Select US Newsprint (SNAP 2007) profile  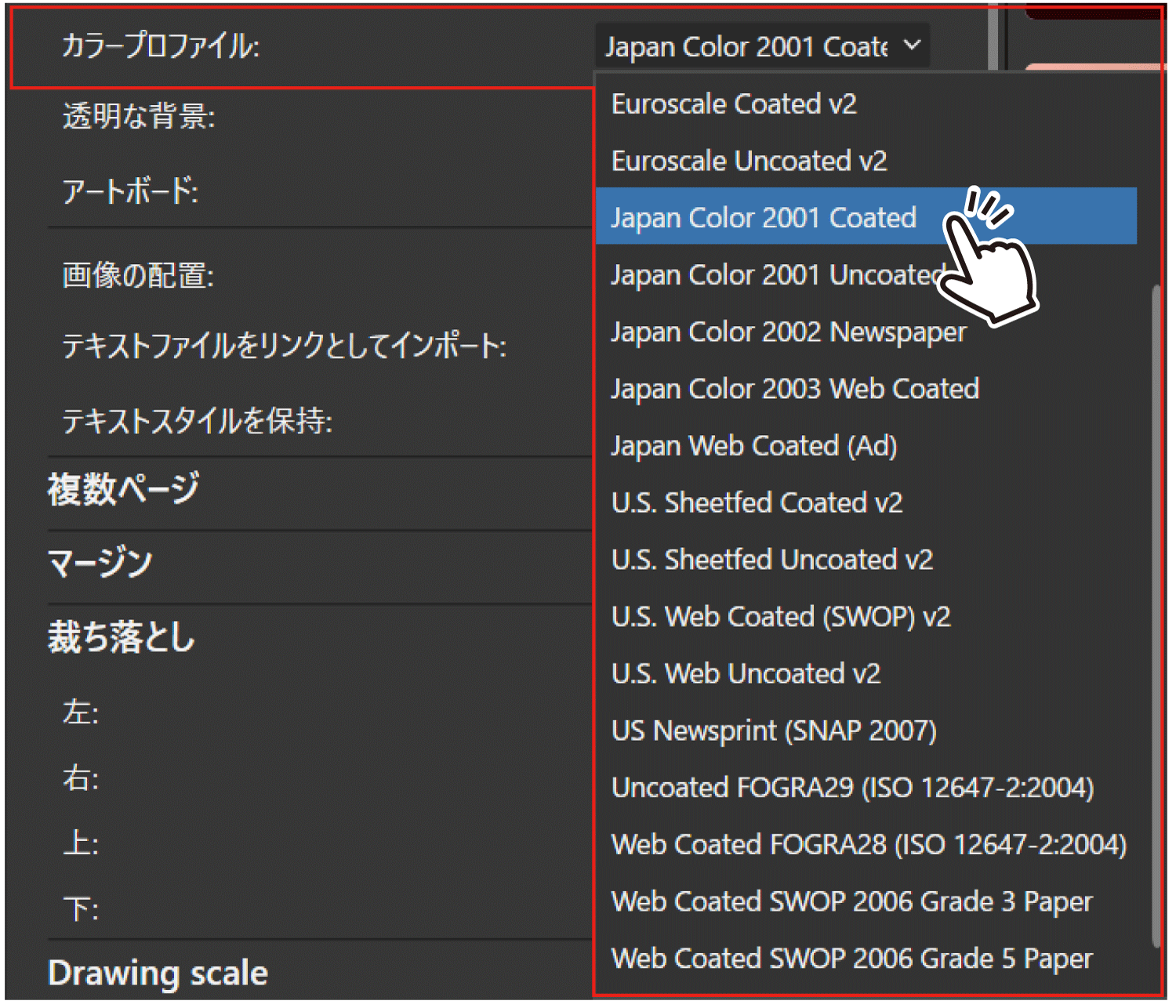point(773,731)
